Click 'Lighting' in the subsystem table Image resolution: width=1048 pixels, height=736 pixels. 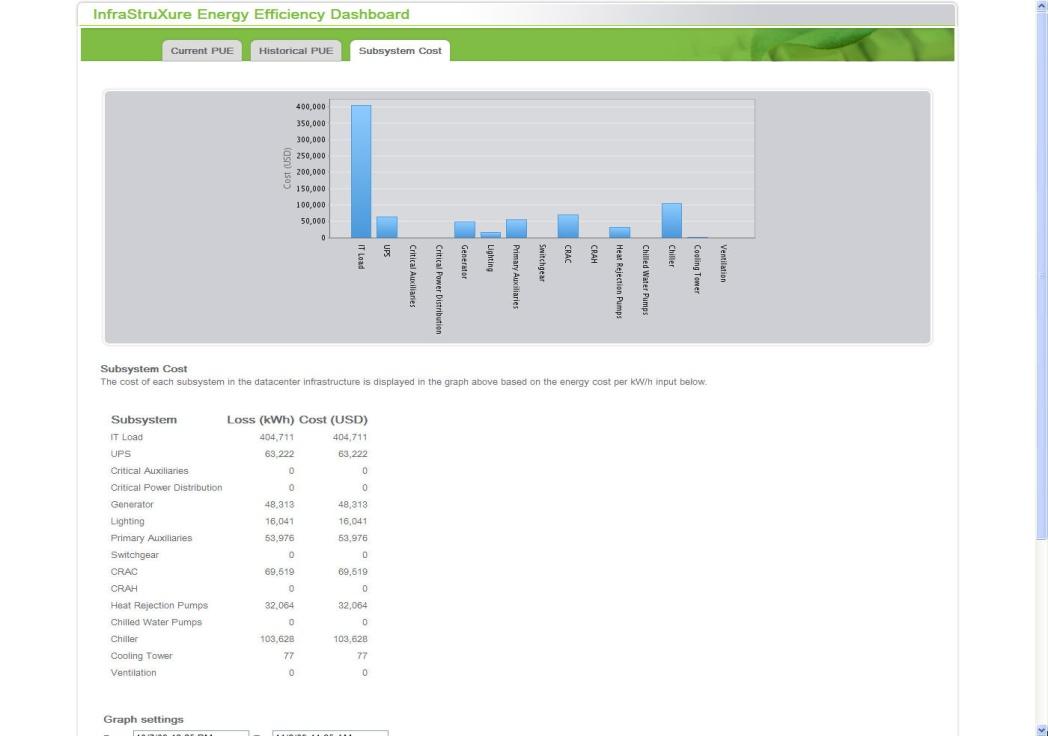pyautogui.click(x=128, y=521)
